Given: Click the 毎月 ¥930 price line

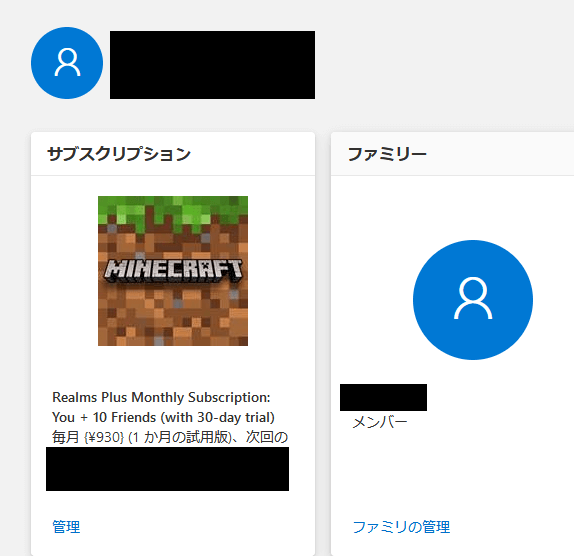Looking at the screenshot, I should [170, 437].
